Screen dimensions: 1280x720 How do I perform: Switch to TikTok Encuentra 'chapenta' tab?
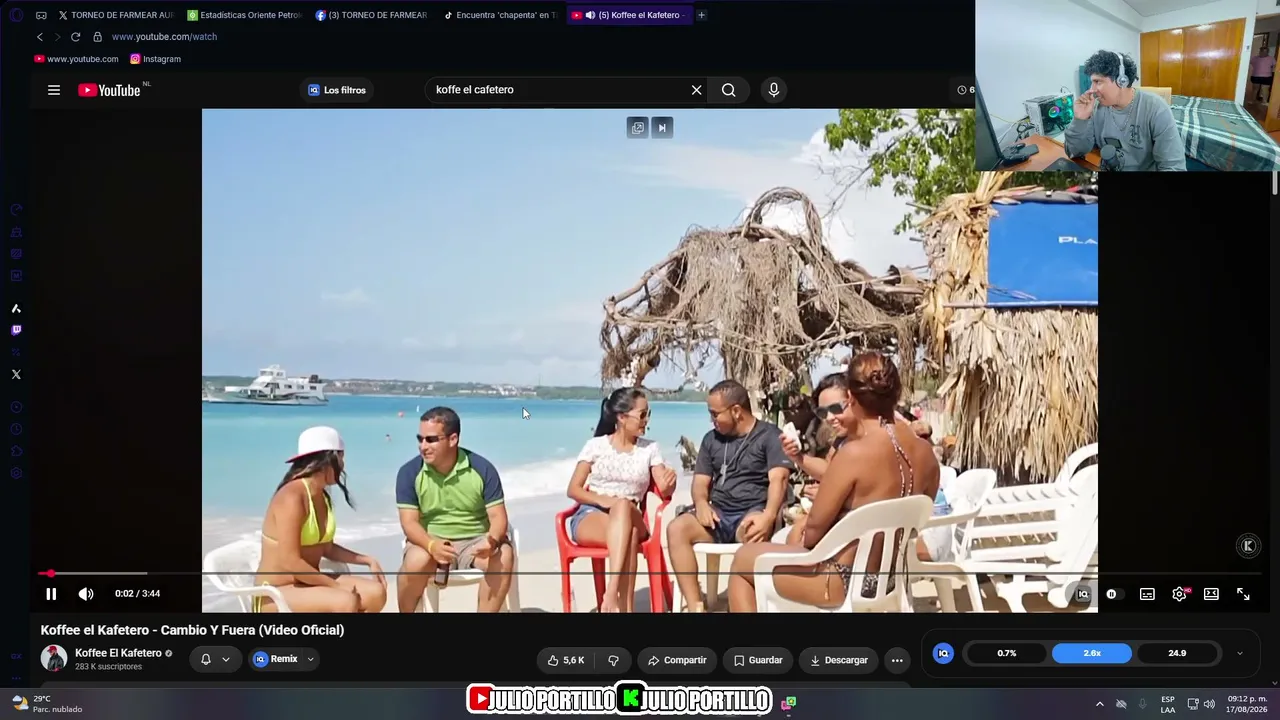[x=500, y=15]
